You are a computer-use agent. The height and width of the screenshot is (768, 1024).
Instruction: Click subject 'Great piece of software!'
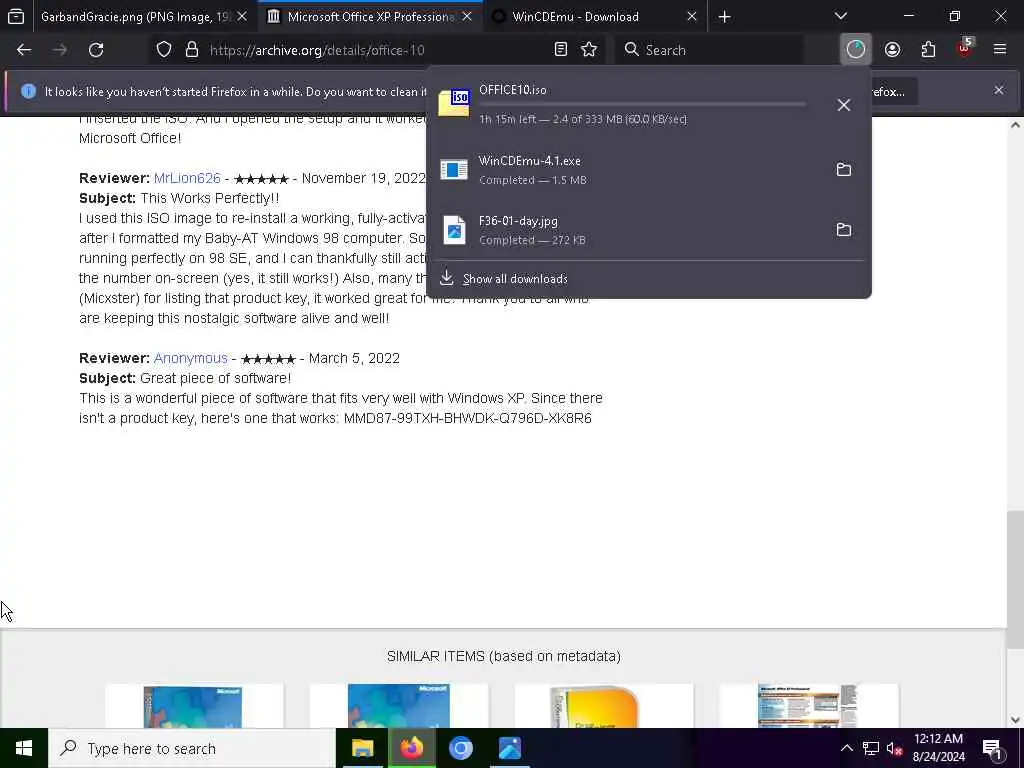point(216,378)
